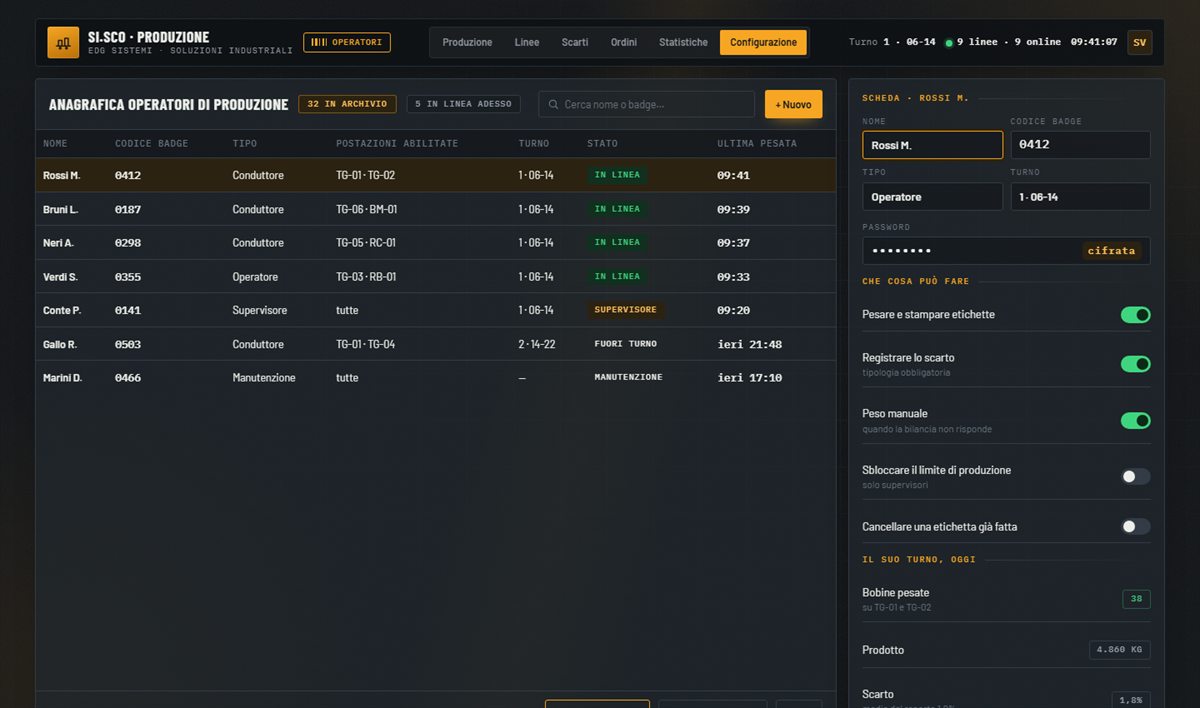Screen dimensions: 1200x708
Task: Open the Statistiche tab
Action: [683, 42]
